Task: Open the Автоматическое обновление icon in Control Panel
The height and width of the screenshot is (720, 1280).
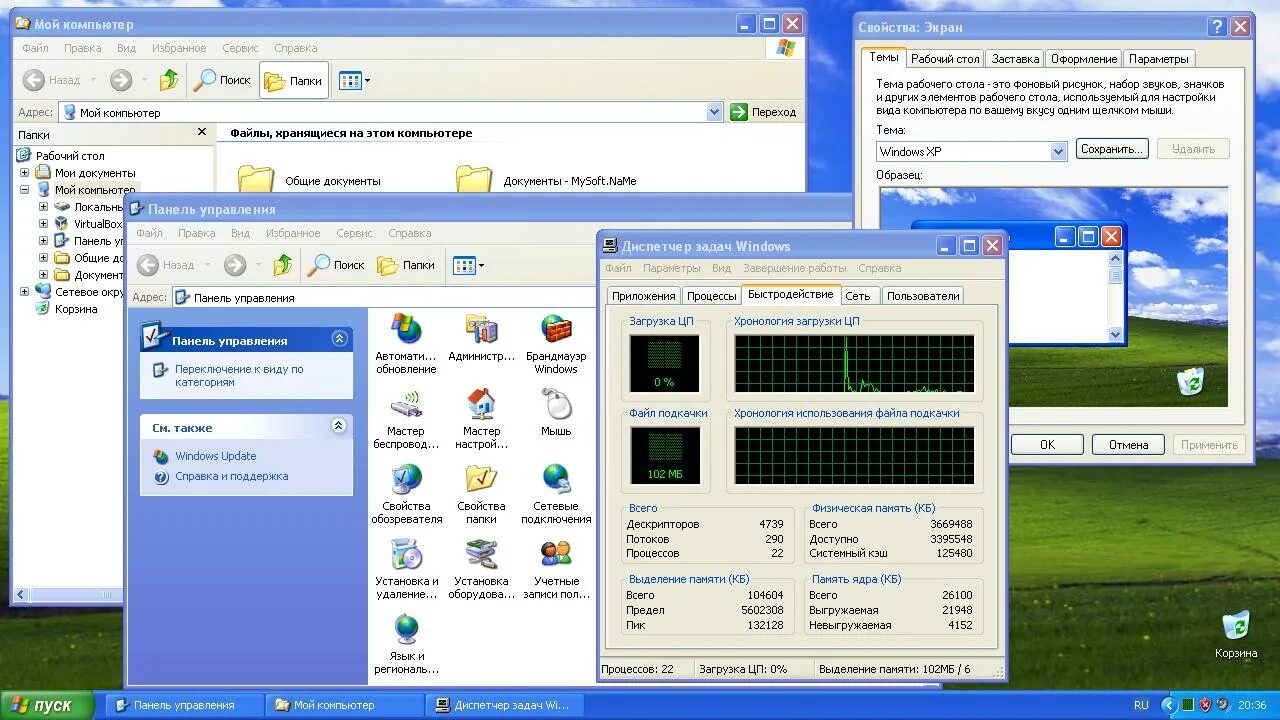Action: (x=406, y=343)
